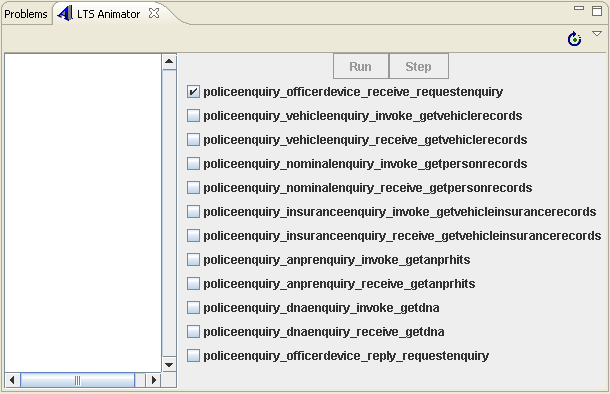Click the vertical scrollbar up arrow
Screen dimensions: 610x394
click(169, 61)
